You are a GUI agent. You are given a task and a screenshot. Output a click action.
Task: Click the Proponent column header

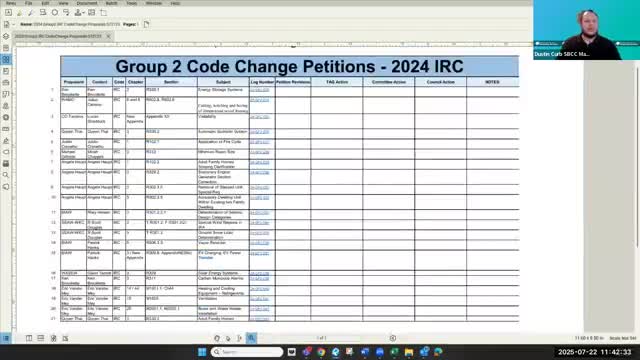click(73, 82)
